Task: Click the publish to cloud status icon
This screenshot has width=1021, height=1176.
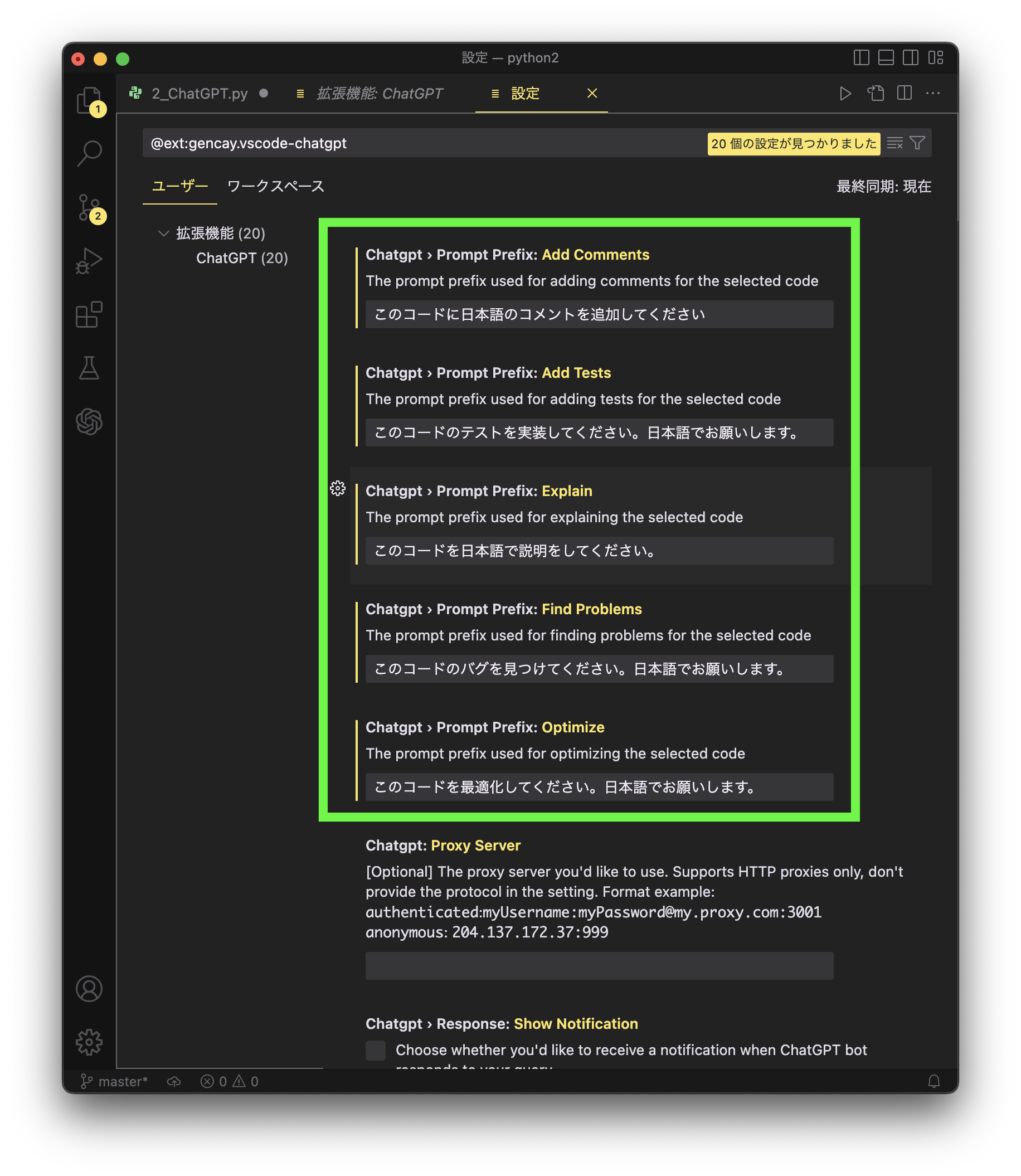Action: click(174, 1081)
